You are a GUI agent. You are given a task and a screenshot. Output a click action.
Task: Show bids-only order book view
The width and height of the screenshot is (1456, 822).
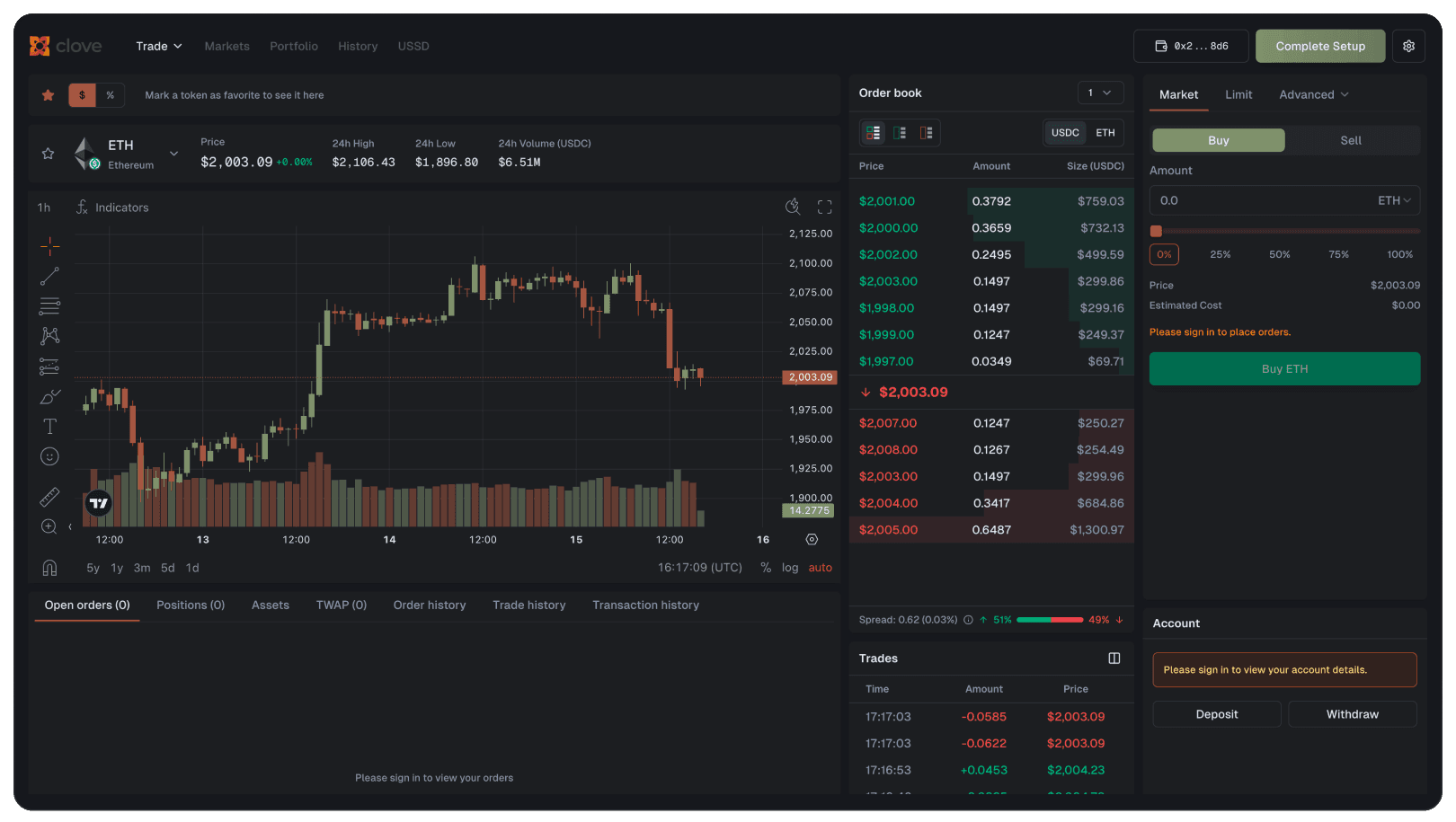pos(900,133)
